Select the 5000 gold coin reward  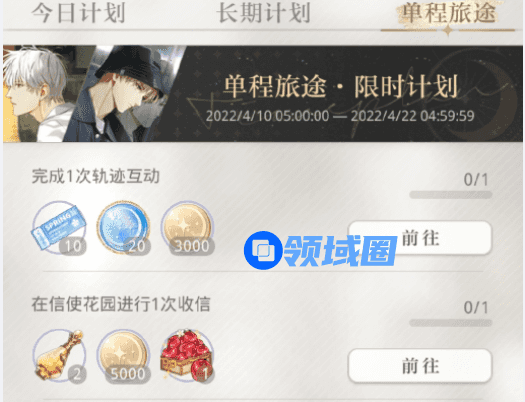pyautogui.click(x=123, y=355)
